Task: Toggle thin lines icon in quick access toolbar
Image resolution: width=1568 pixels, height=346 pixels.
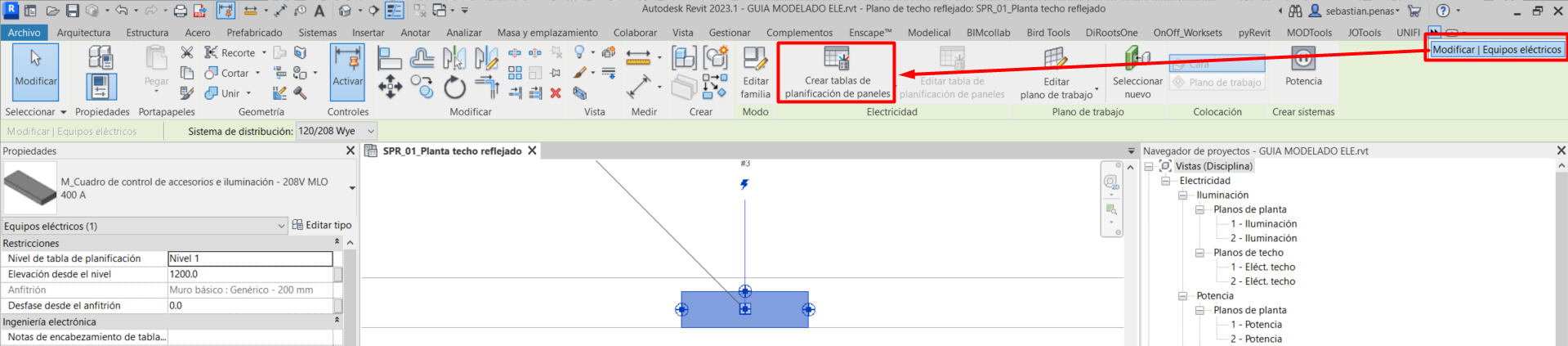Action: [x=396, y=11]
